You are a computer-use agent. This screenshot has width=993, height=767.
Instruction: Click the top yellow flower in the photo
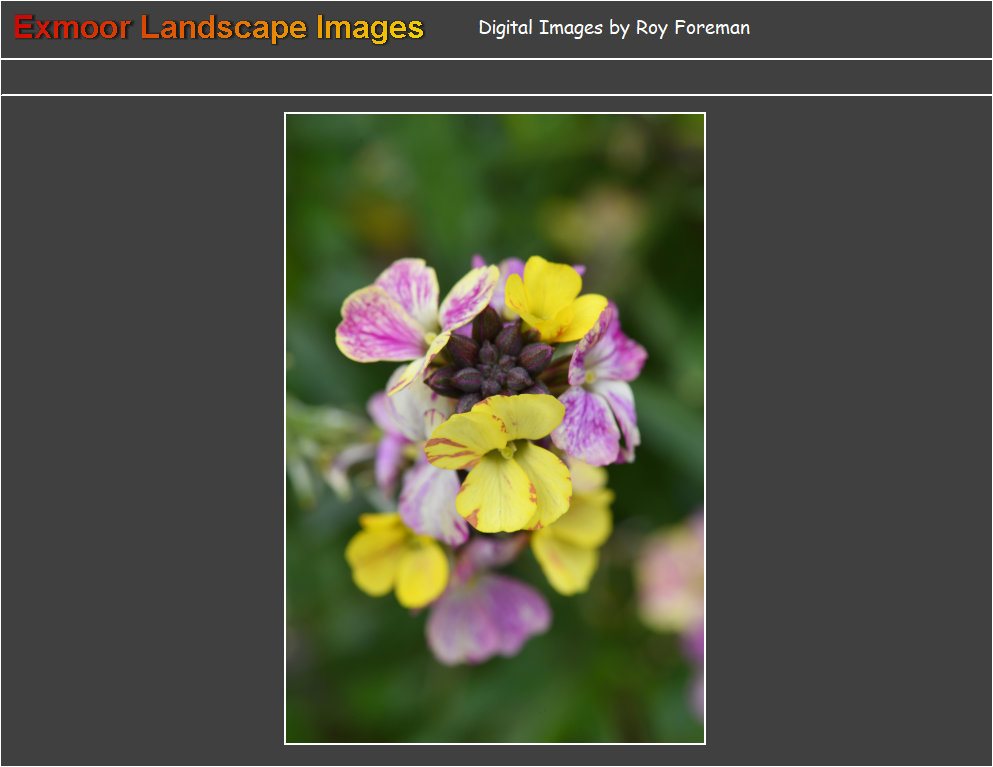553,298
